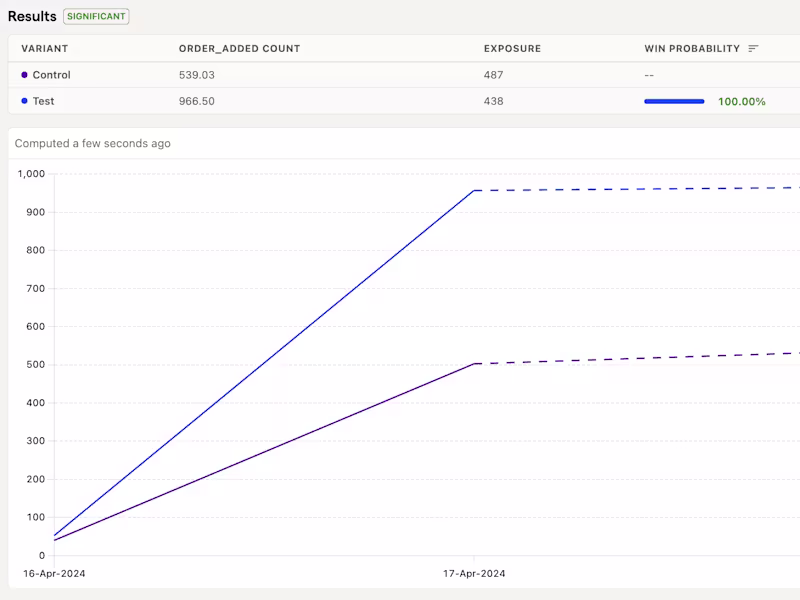The height and width of the screenshot is (600, 800).
Task: Click the Test exposure value 438
Action: (492, 101)
